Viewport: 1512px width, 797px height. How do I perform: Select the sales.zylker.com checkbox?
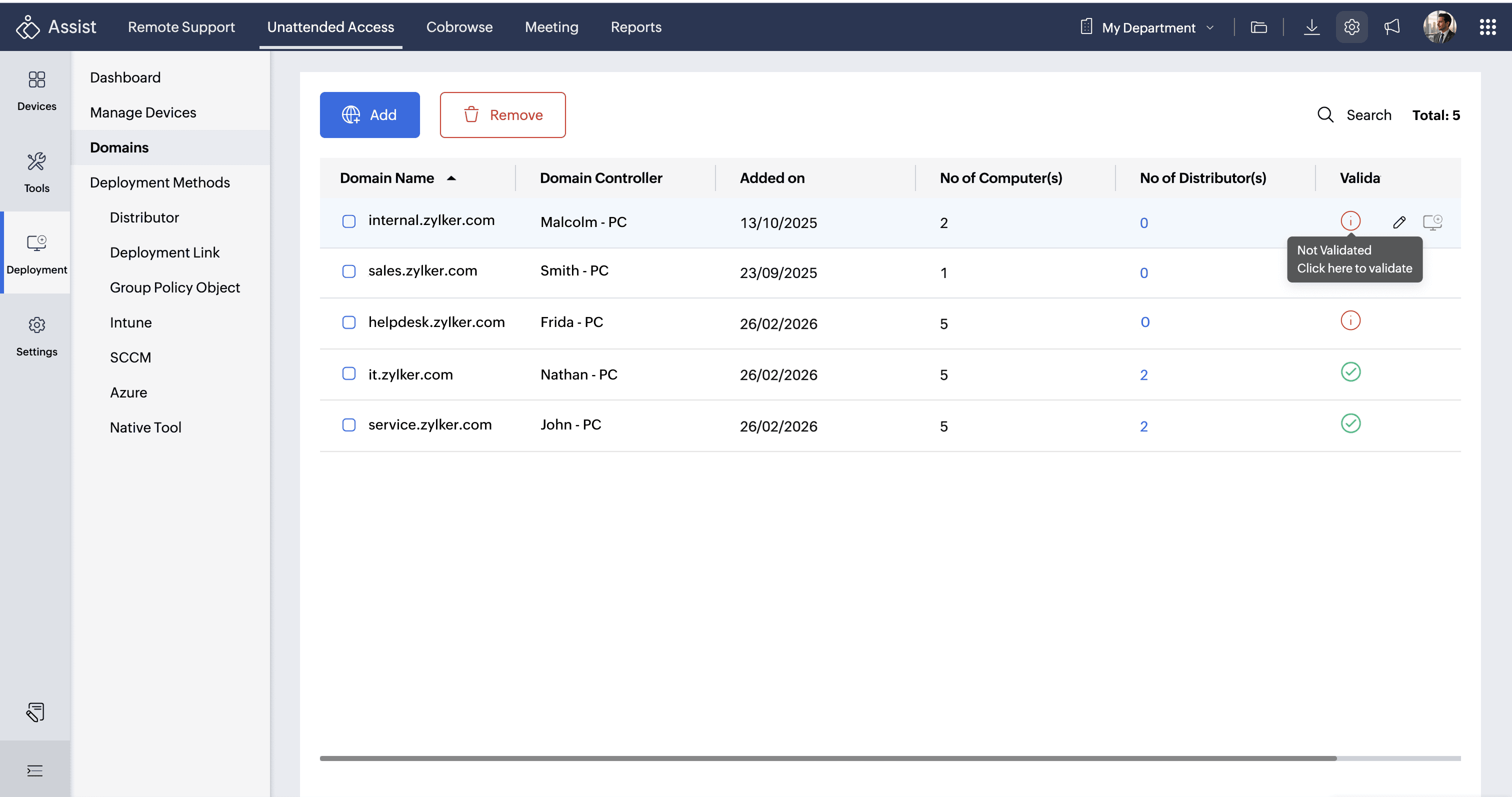(x=348, y=271)
